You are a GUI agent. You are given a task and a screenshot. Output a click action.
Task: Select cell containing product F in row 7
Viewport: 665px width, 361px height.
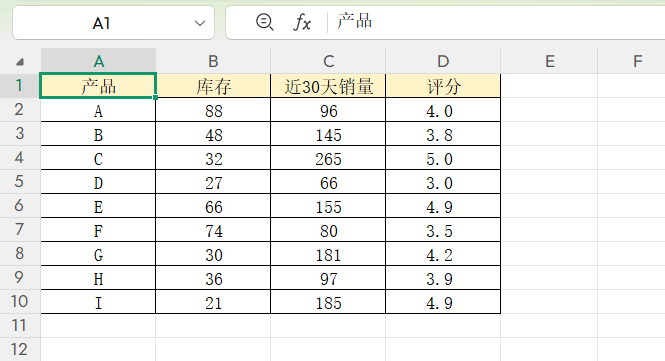(x=98, y=230)
